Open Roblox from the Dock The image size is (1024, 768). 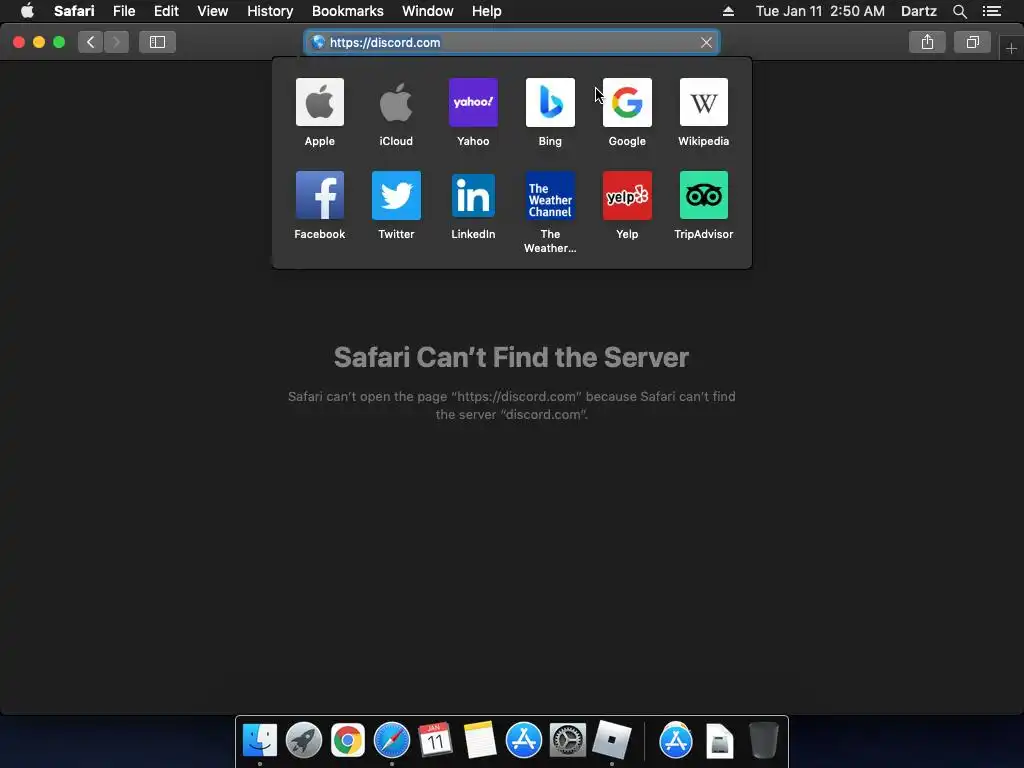612,741
